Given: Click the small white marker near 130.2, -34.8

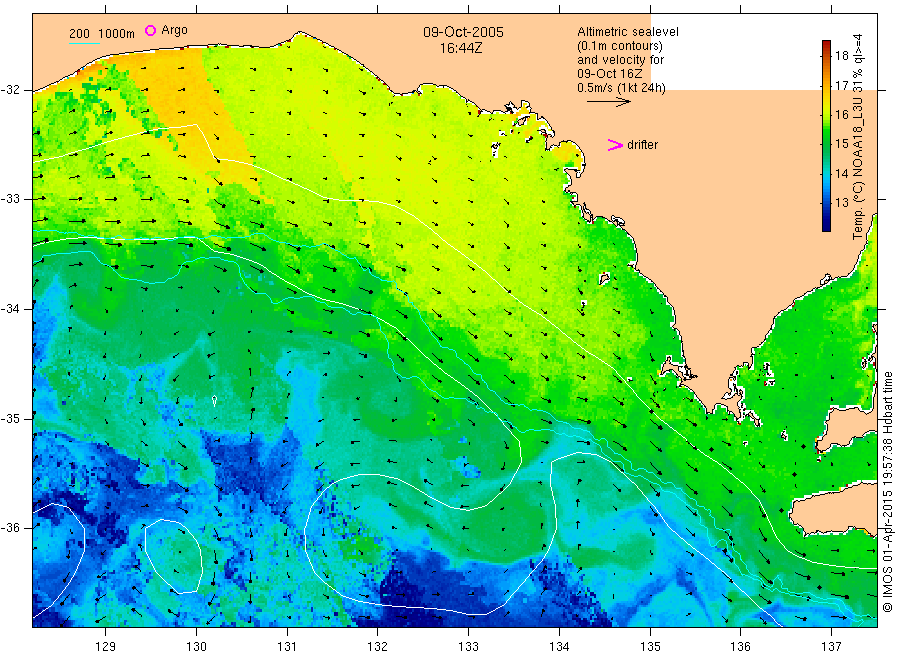Looking at the screenshot, I should point(214,400).
